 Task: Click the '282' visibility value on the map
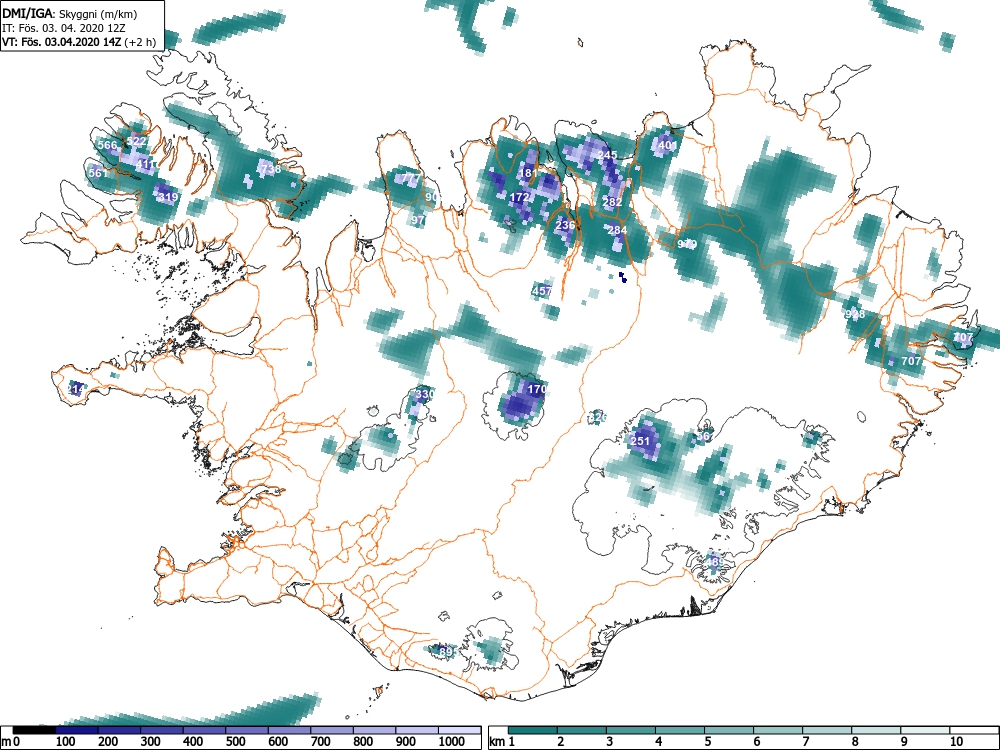click(x=612, y=202)
